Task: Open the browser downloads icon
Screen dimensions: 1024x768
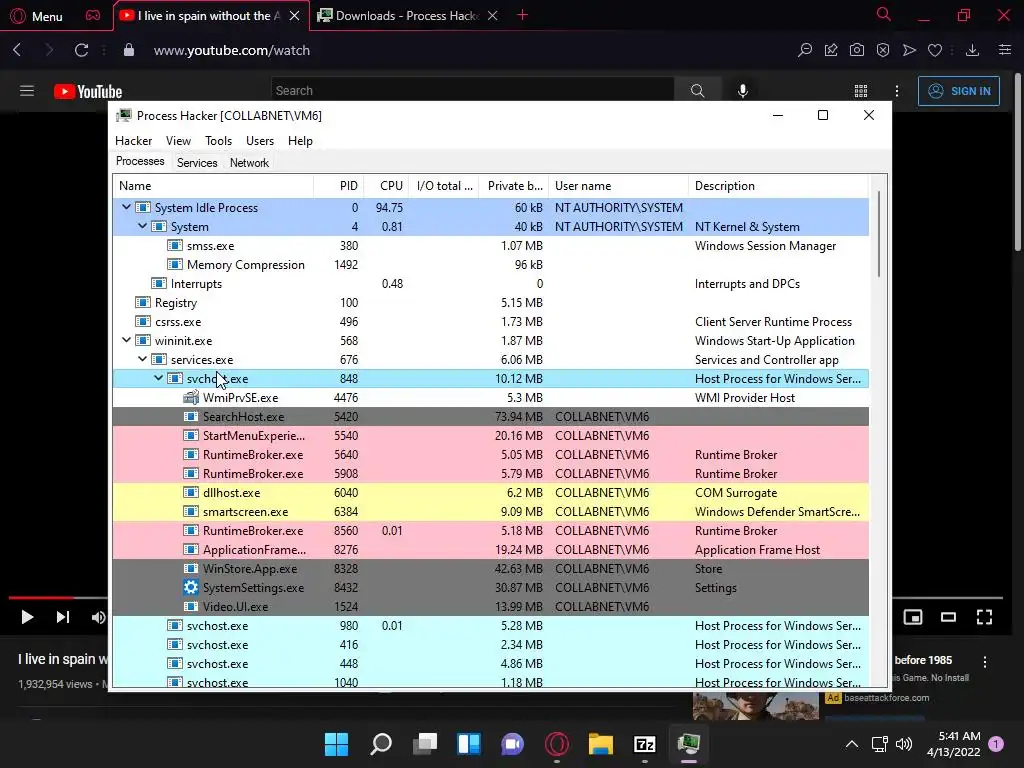Action: [x=972, y=50]
